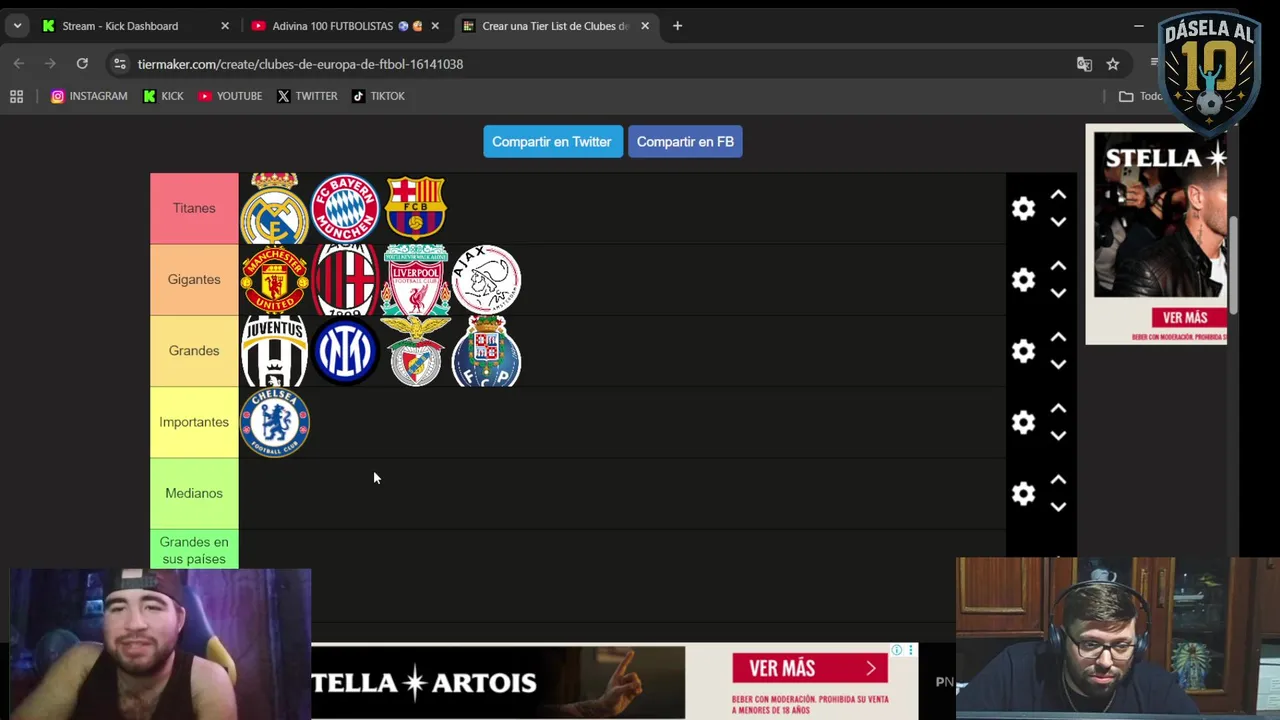Go forward in browser history
This screenshot has height=720, width=1280.
[x=50, y=64]
